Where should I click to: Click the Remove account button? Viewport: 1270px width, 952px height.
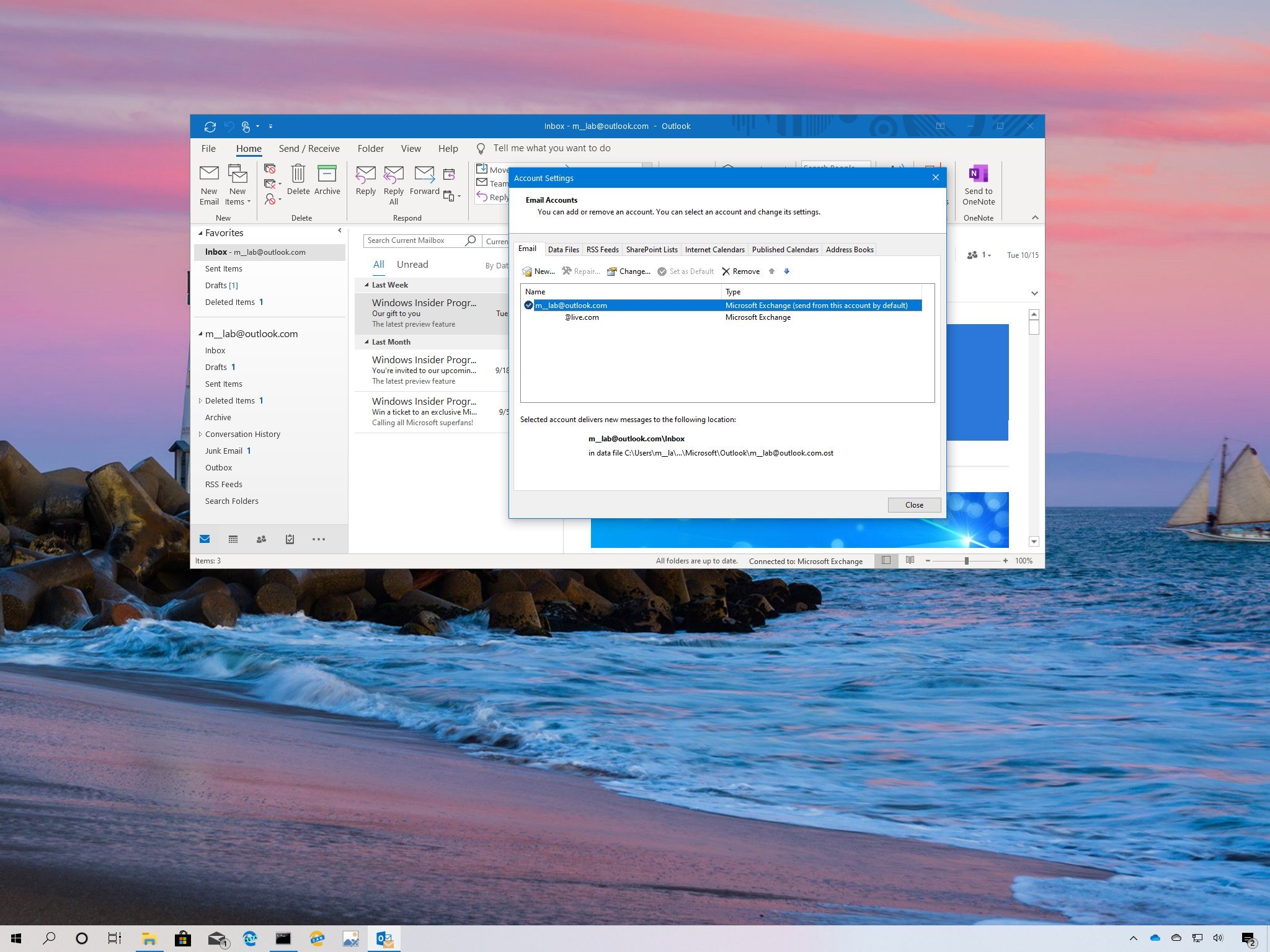pos(740,271)
